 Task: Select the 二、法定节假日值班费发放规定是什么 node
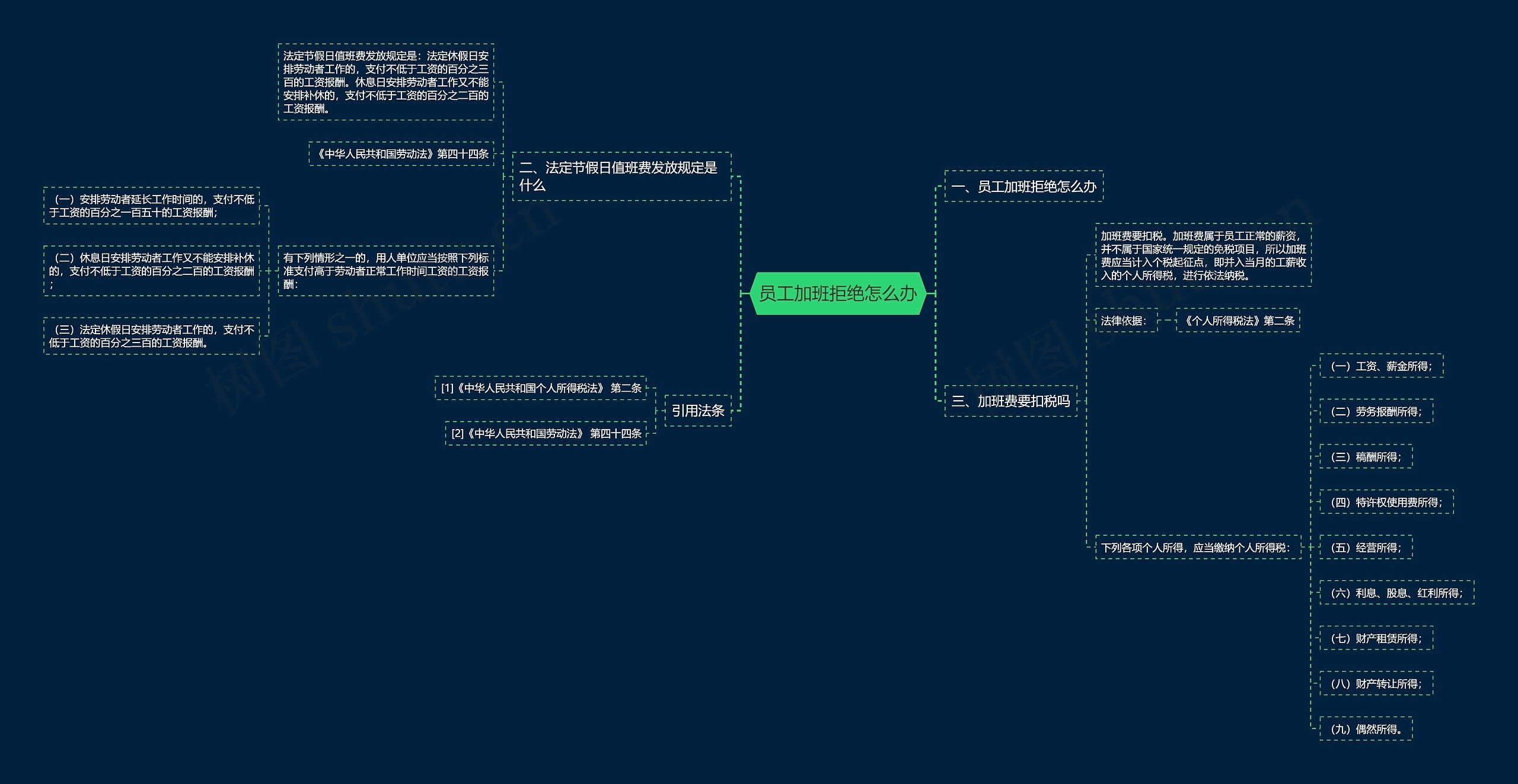pos(621,177)
